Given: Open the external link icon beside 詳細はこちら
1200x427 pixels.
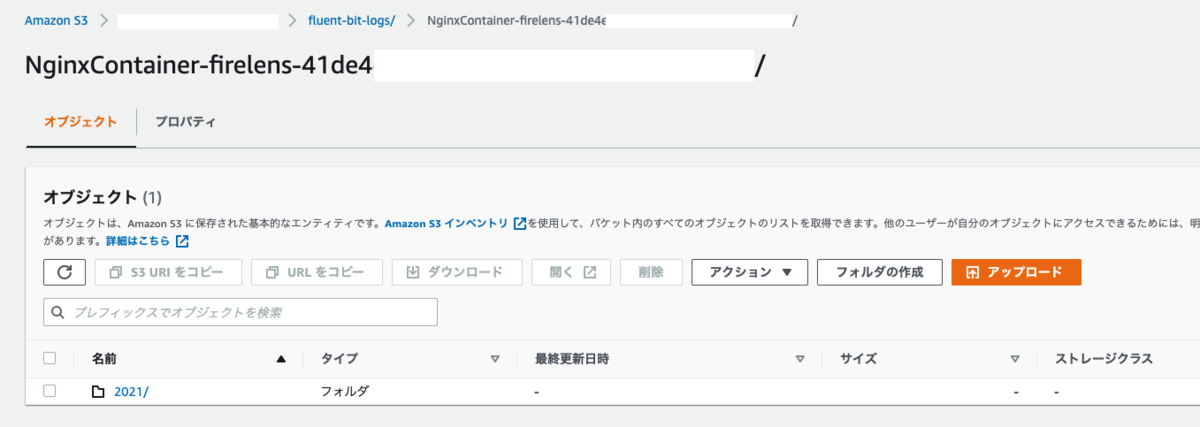Looking at the screenshot, I should coord(181,242).
